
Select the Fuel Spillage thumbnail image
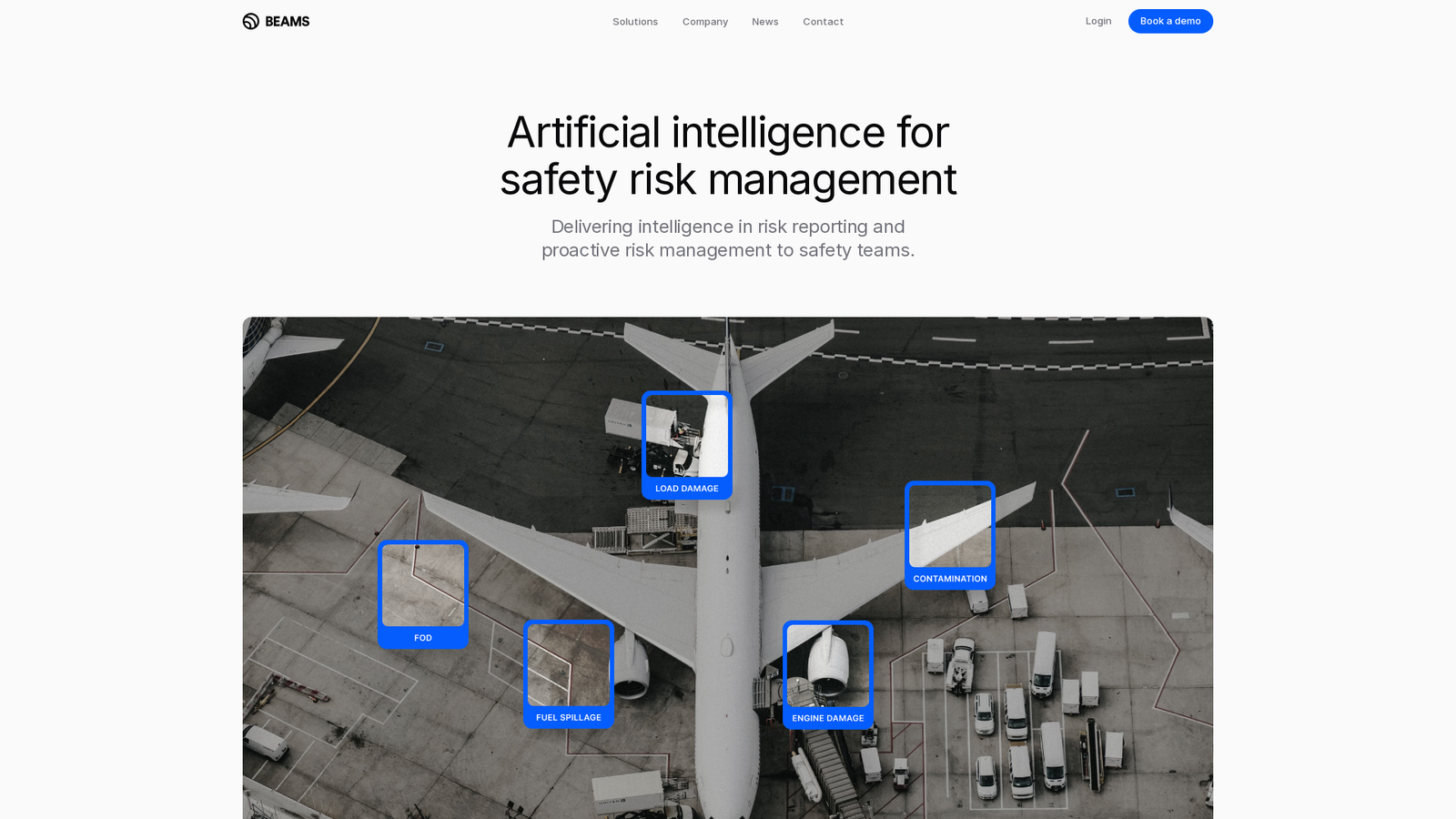click(569, 665)
